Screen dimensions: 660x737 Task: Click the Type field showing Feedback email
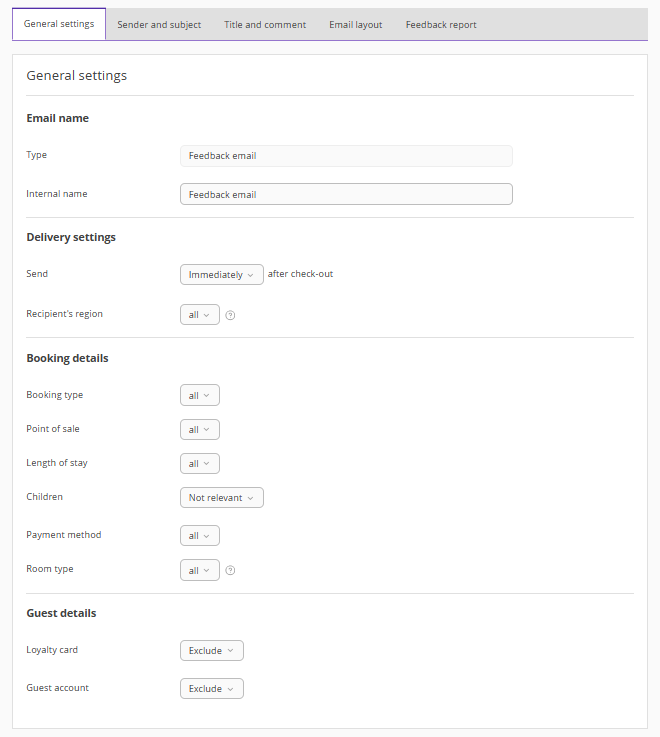click(346, 156)
